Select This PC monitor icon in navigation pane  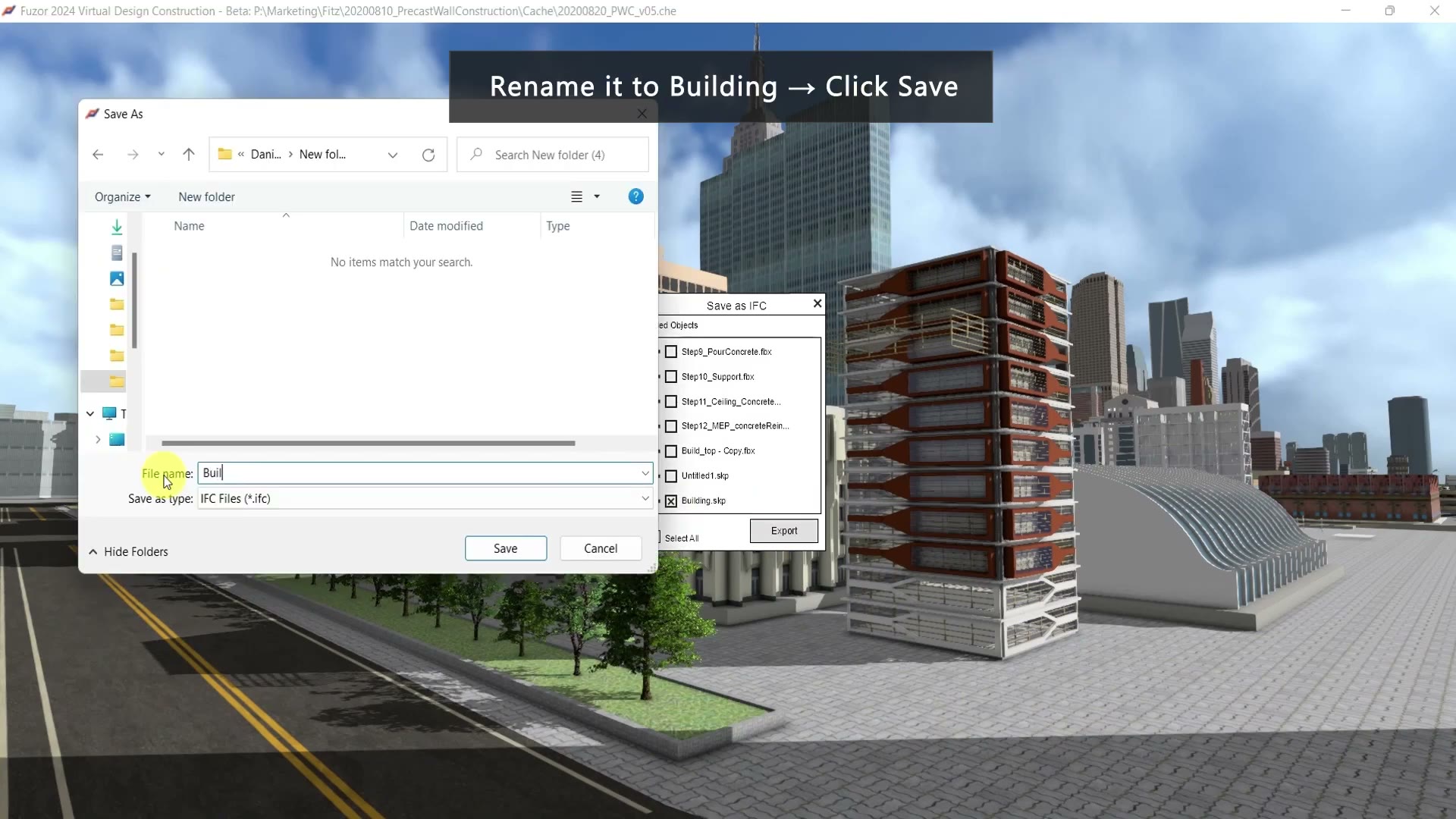(109, 413)
